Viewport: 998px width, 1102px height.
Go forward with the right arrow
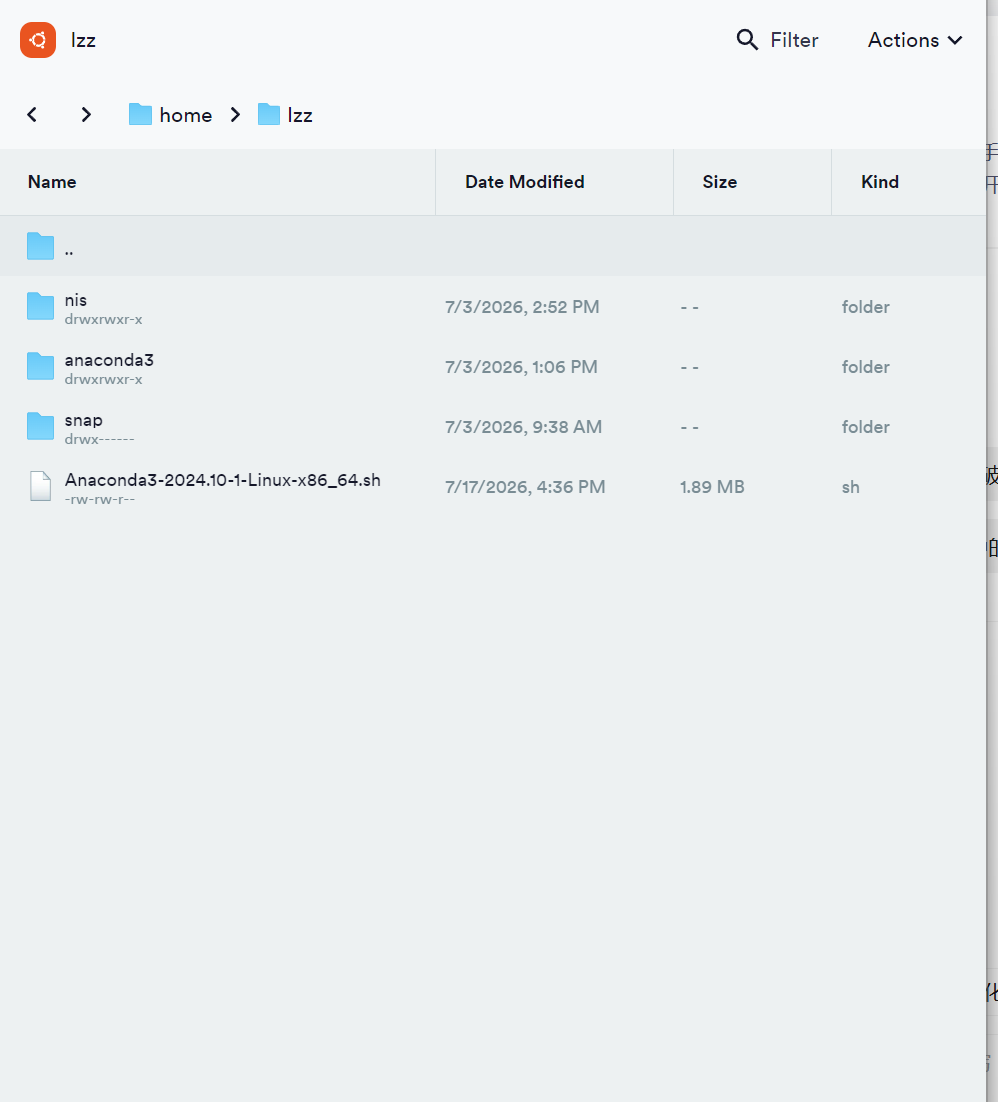(x=86, y=115)
